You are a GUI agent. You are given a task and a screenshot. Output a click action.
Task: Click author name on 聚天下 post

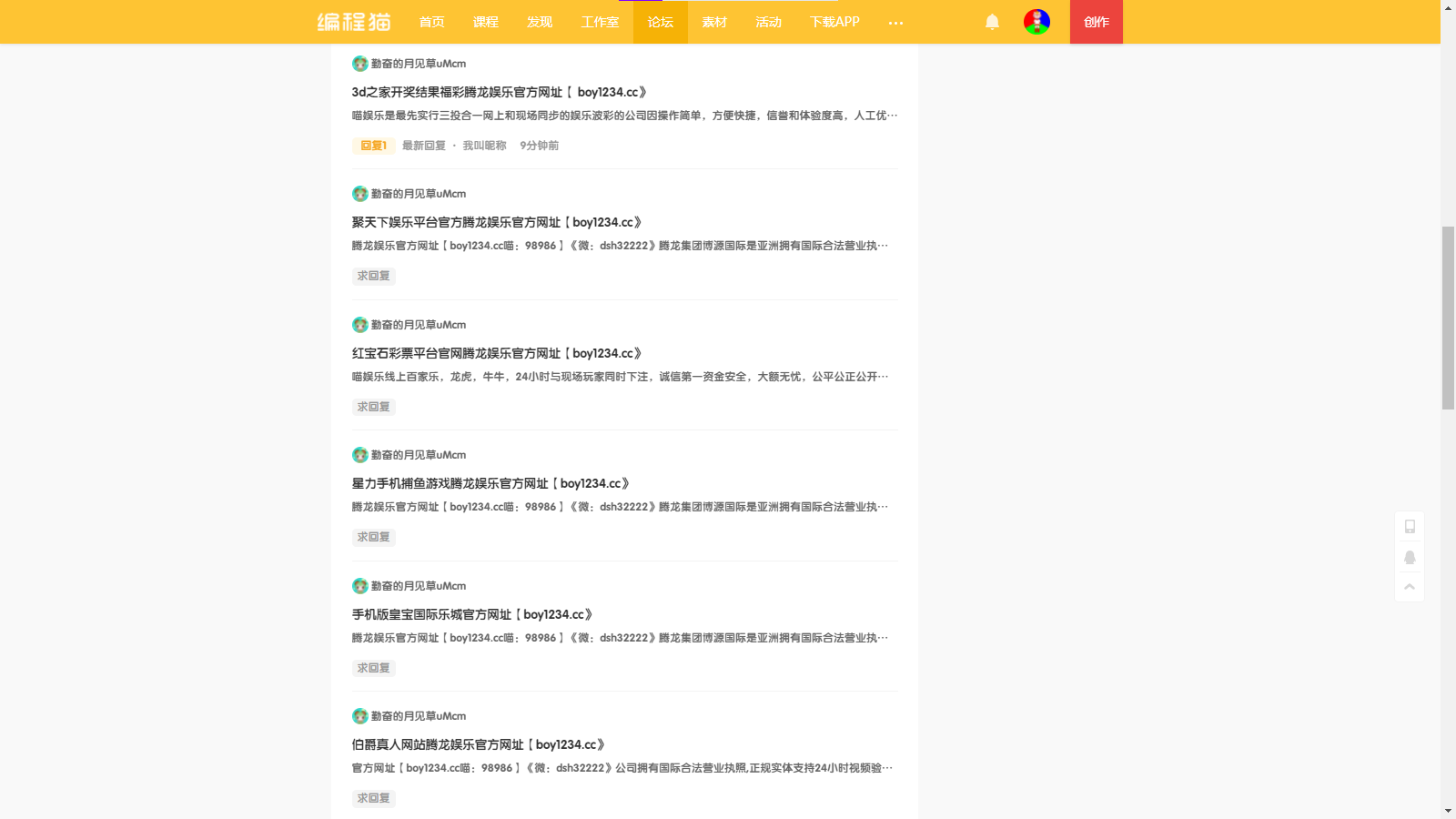(419, 194)
